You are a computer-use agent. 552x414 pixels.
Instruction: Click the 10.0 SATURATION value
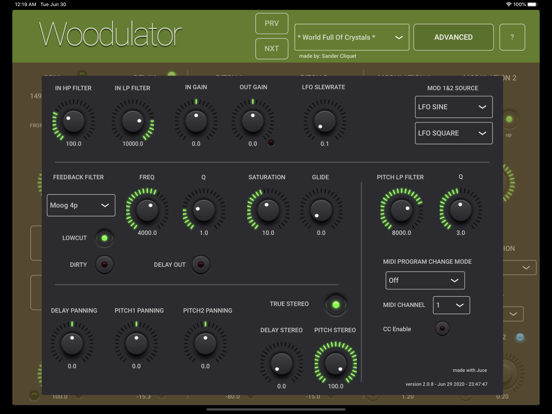(268, 233)
